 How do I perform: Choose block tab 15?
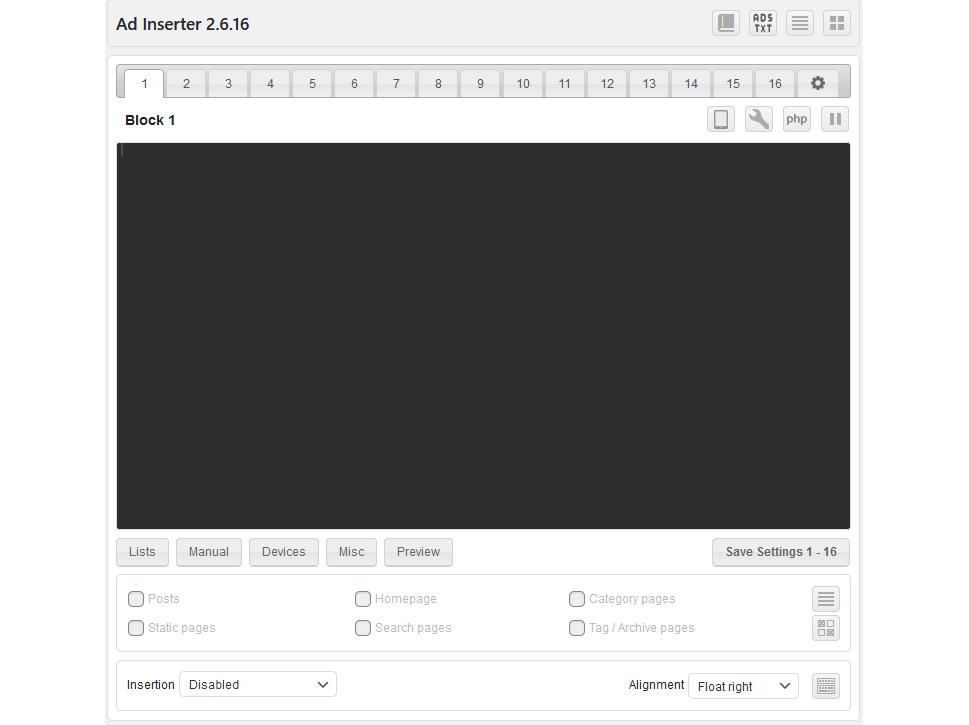coord(733,83)
